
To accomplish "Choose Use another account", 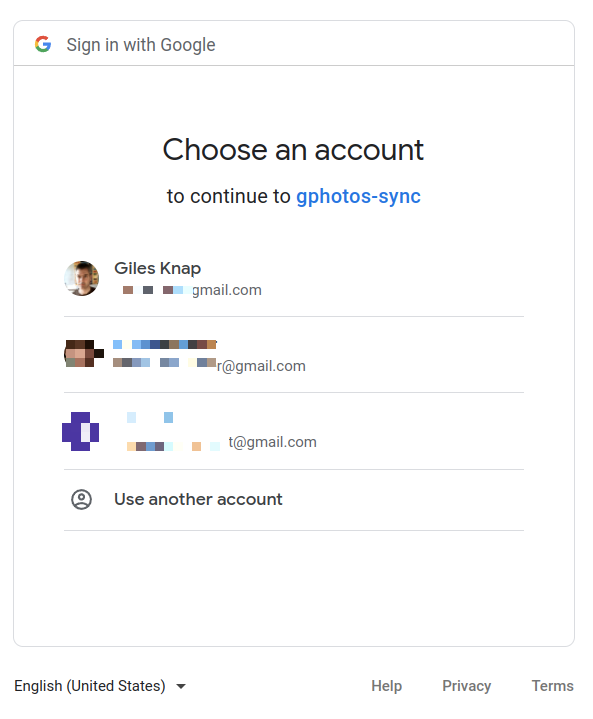I will coord(294,500).
